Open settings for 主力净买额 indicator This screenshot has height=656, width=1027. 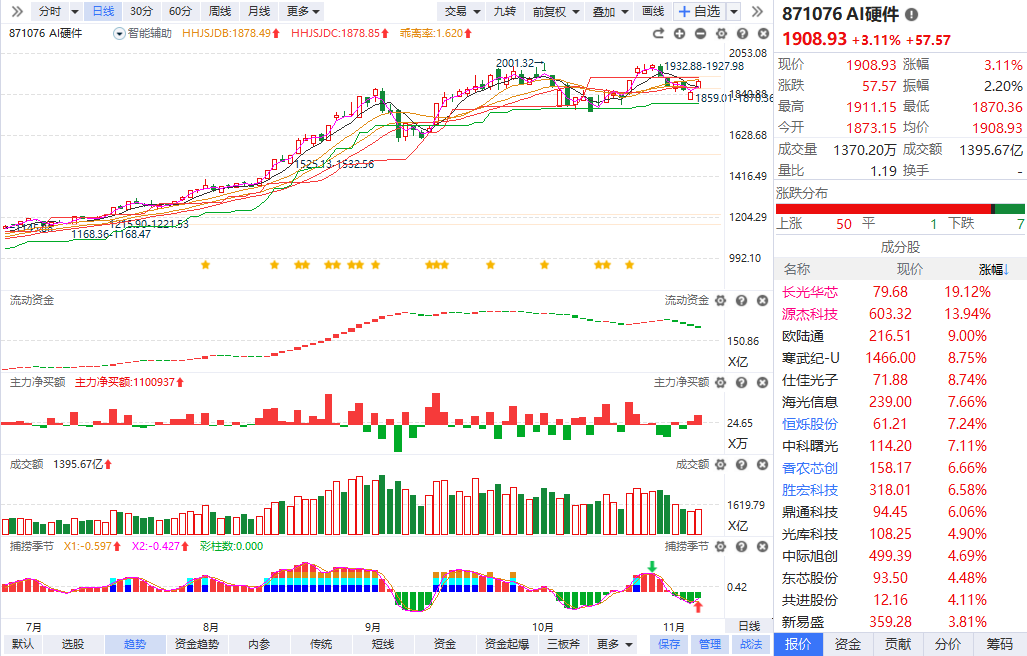[x=722, y=382]
